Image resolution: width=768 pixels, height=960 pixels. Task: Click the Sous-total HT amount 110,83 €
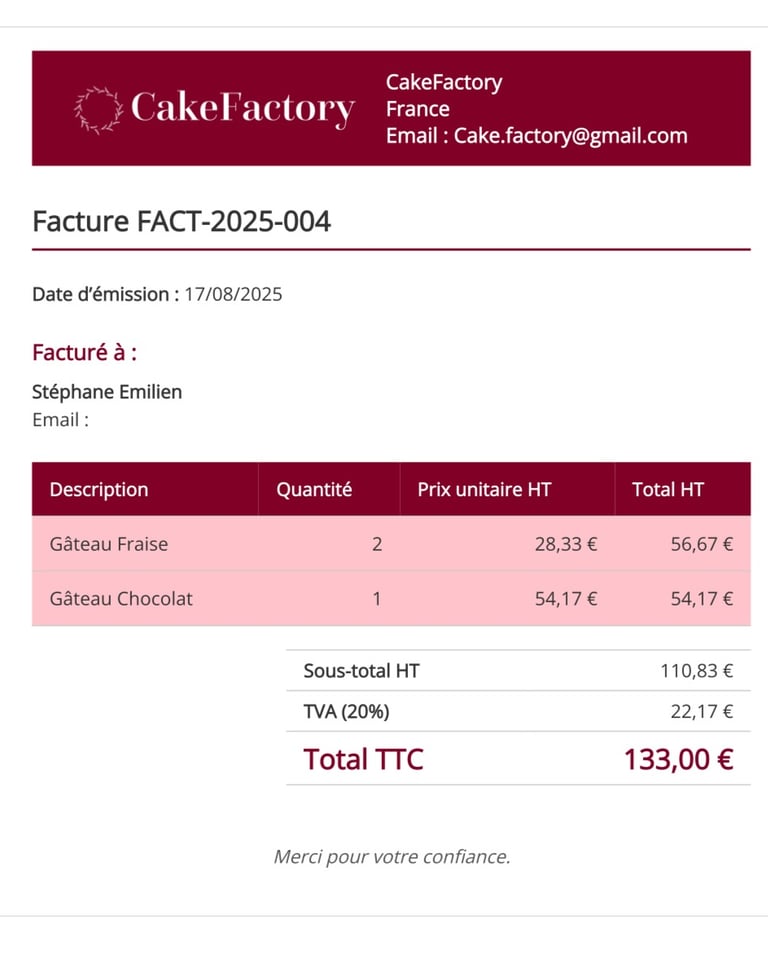(x=696, y=671)
